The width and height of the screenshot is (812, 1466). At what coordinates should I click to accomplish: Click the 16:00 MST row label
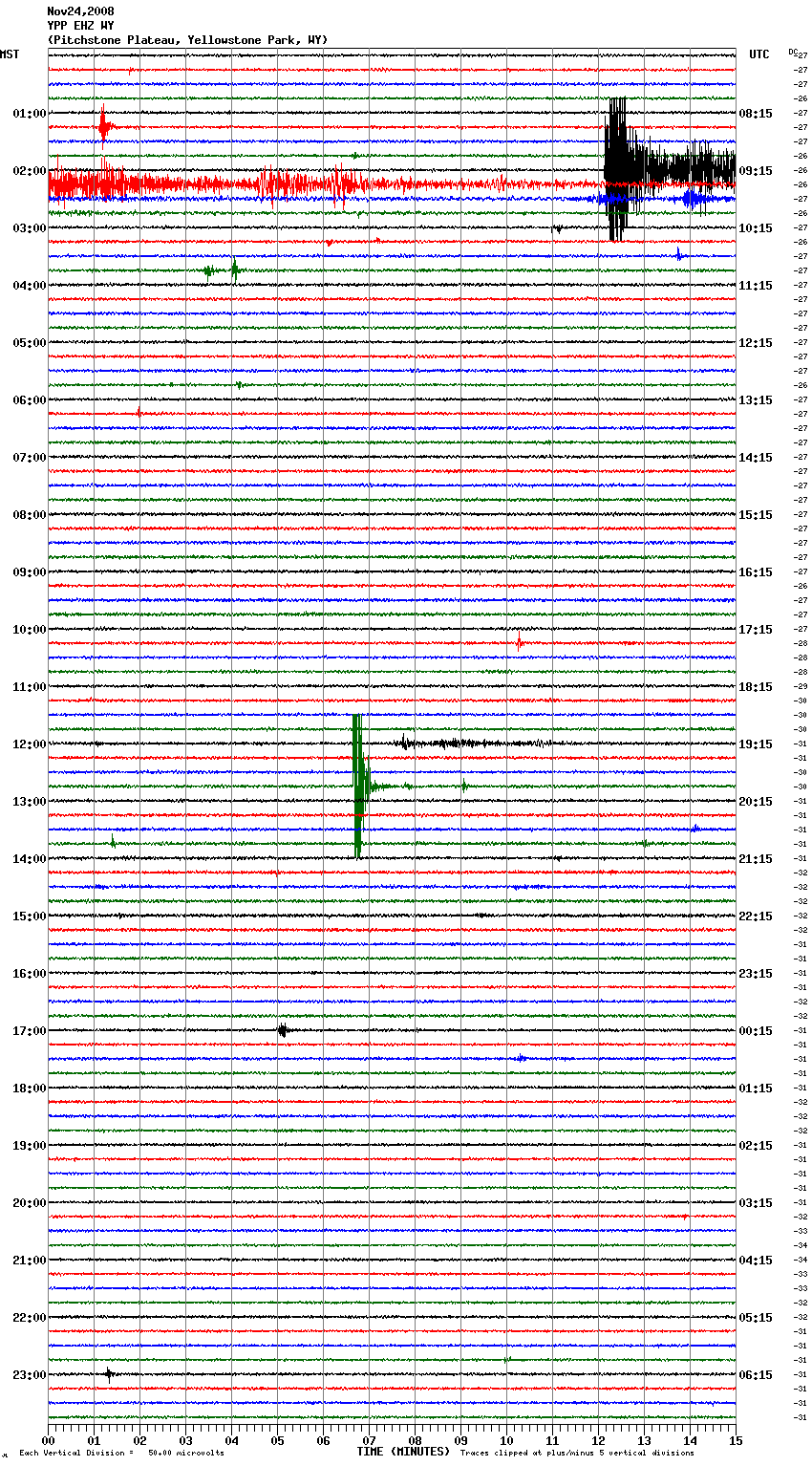click(29, 974)
